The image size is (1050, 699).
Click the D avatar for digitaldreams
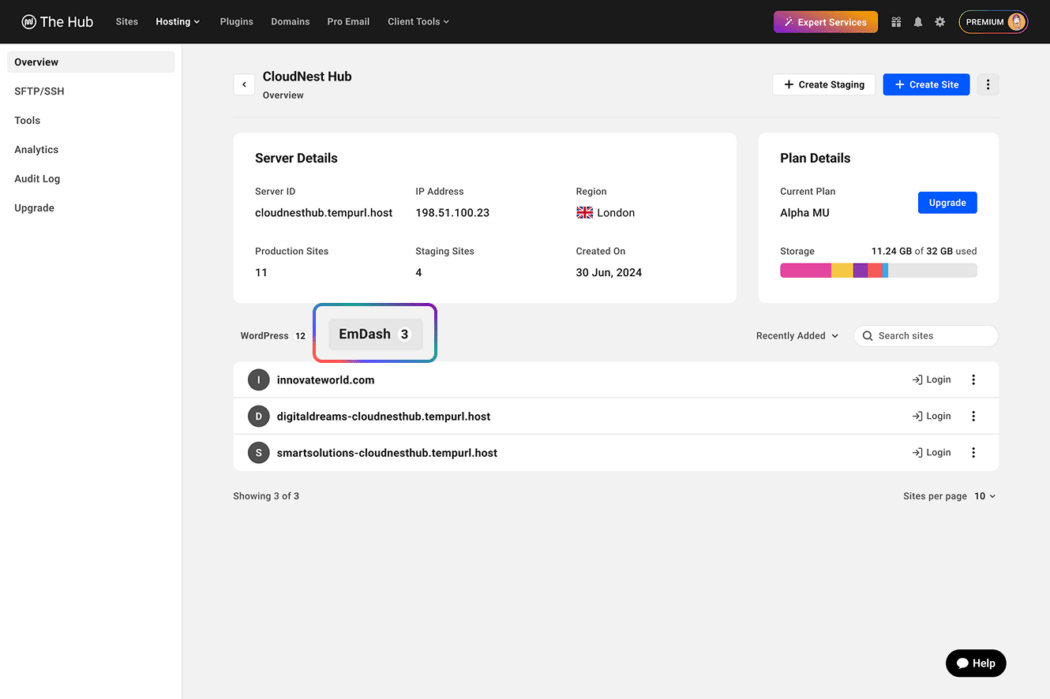[258, 416]
